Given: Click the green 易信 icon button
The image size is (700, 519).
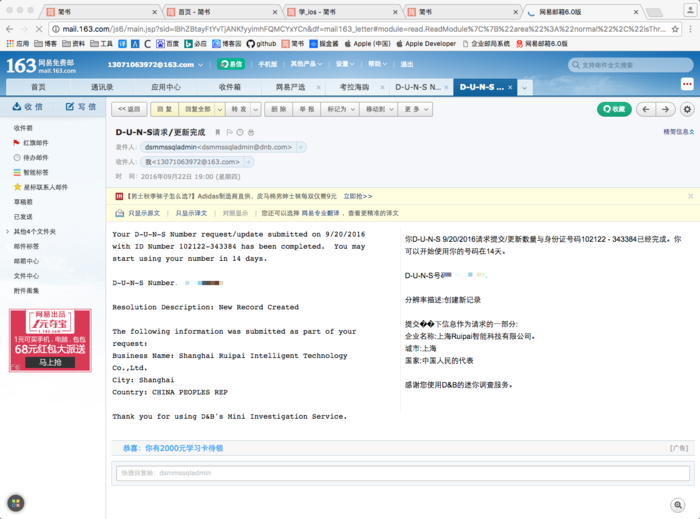Looking at the screenshot, I should (231, 64).
